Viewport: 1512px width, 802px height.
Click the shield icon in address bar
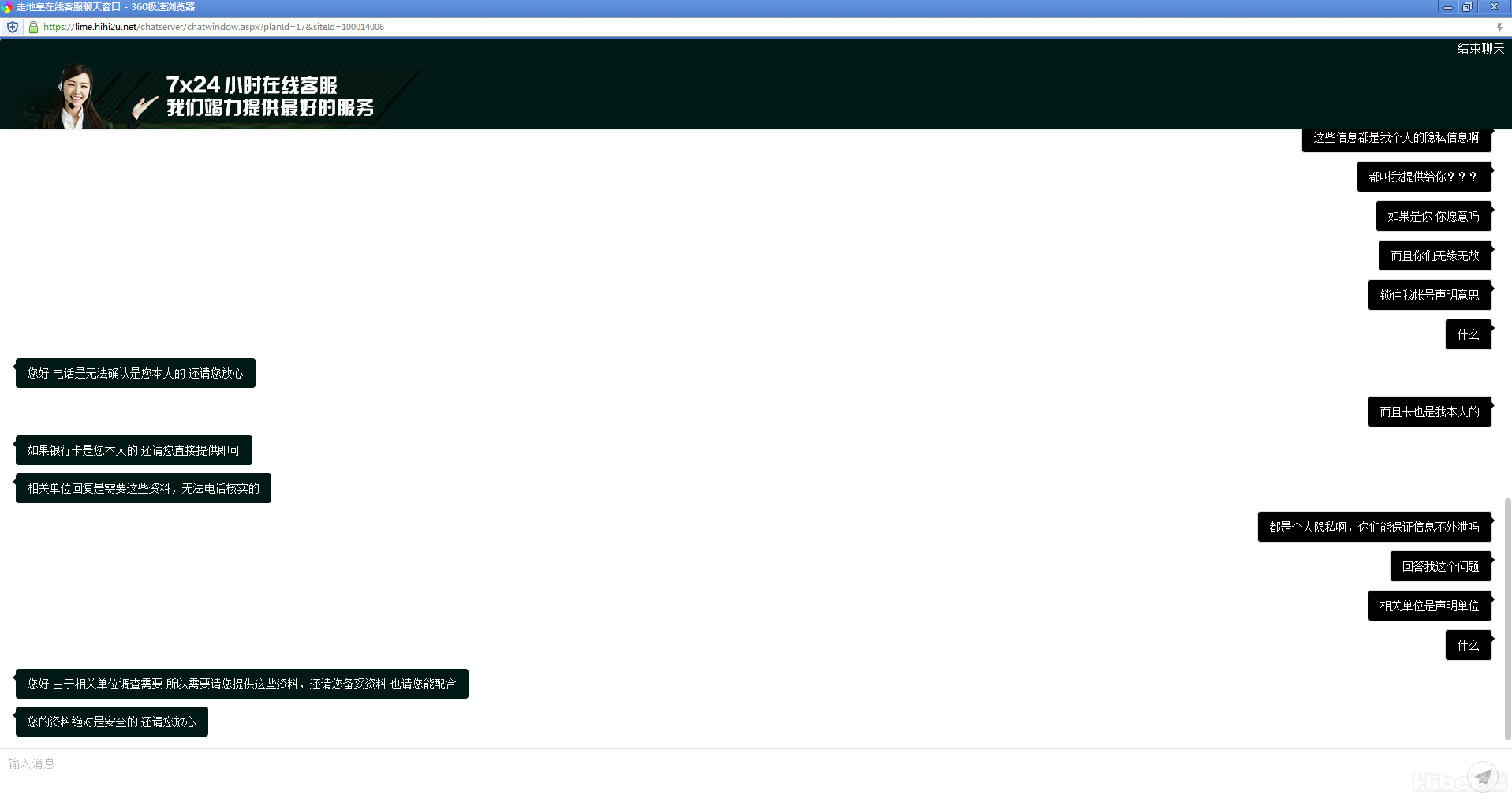click(13, 27)
